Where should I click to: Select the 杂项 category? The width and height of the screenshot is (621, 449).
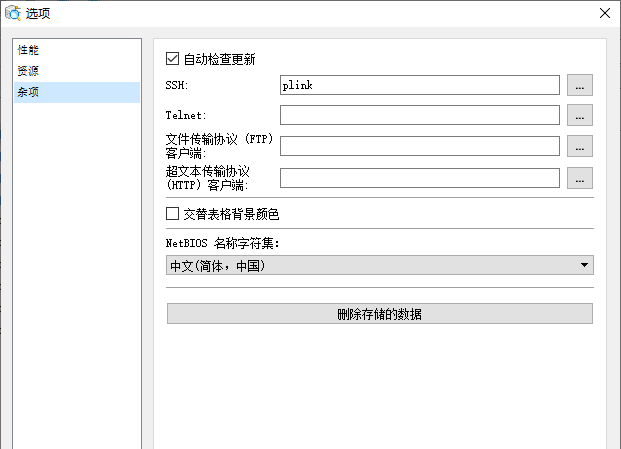(x=77, y=92)
